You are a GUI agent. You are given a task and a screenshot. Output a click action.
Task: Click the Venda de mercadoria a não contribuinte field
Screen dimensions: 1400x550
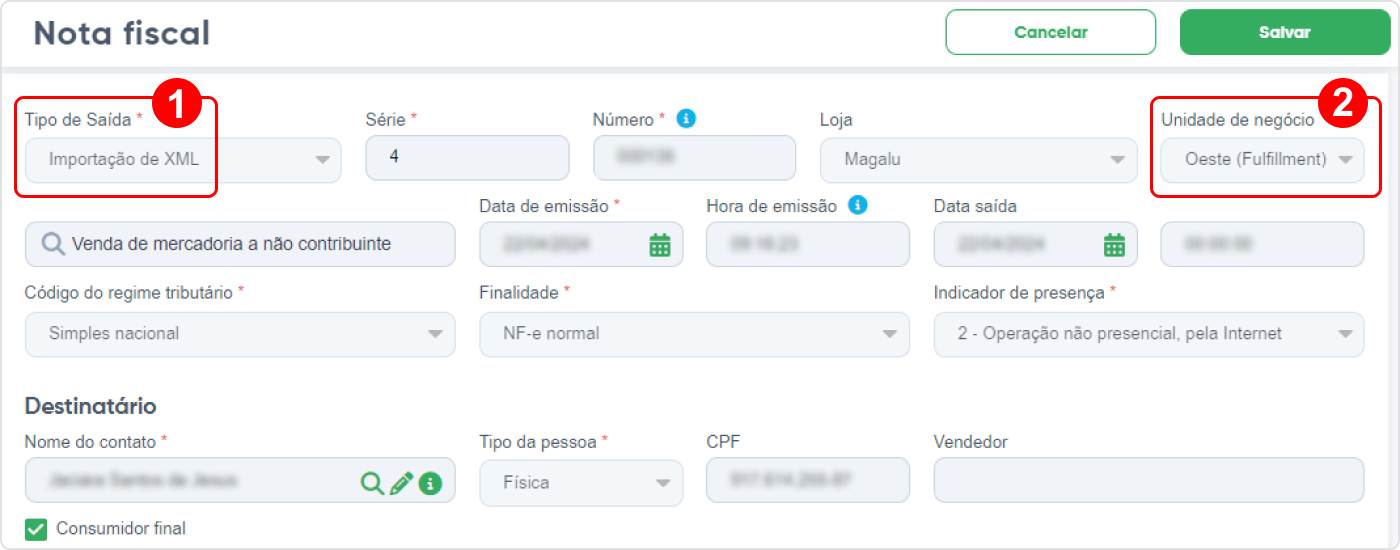pos(240,244)
